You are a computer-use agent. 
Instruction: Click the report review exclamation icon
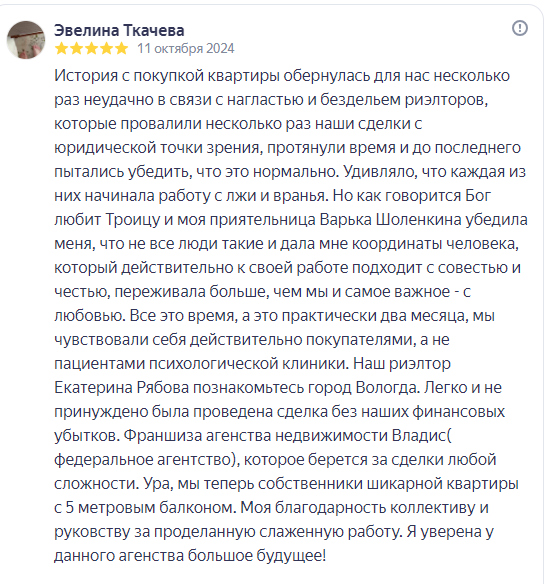(520, 28)
